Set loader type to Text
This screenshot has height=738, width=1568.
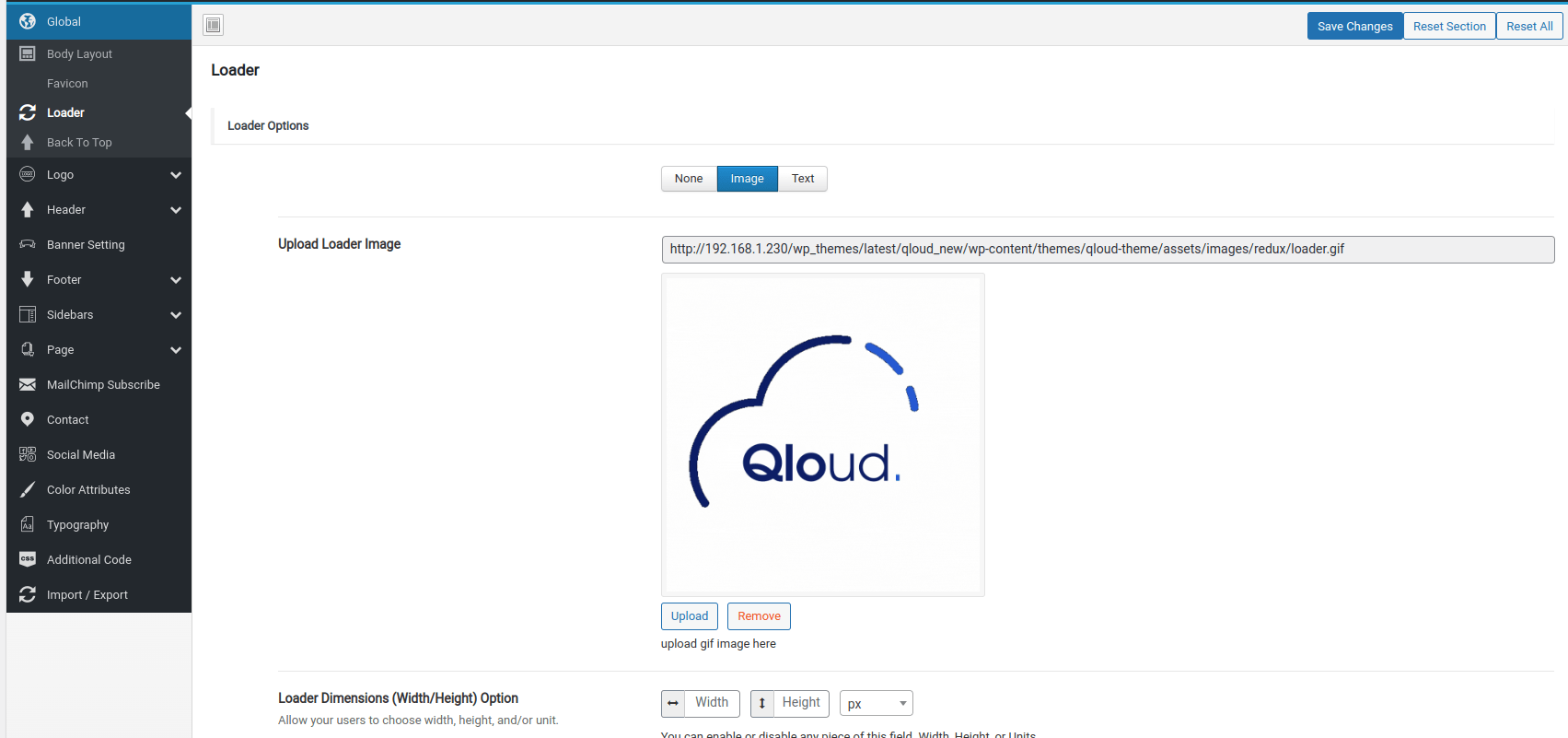click(x=803, y=179)
